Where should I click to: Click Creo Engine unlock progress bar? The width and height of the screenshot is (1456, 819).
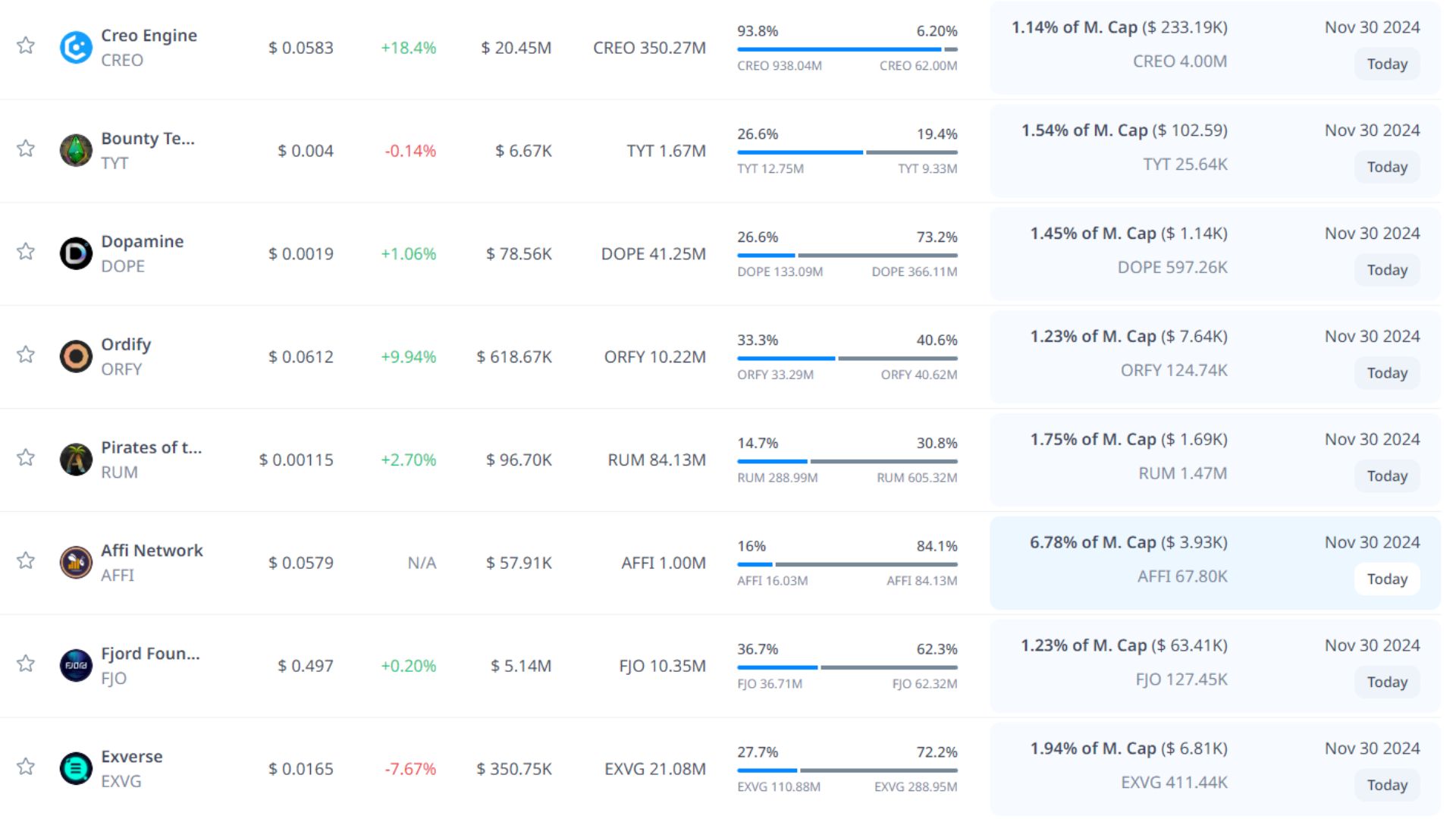[846, 49]
